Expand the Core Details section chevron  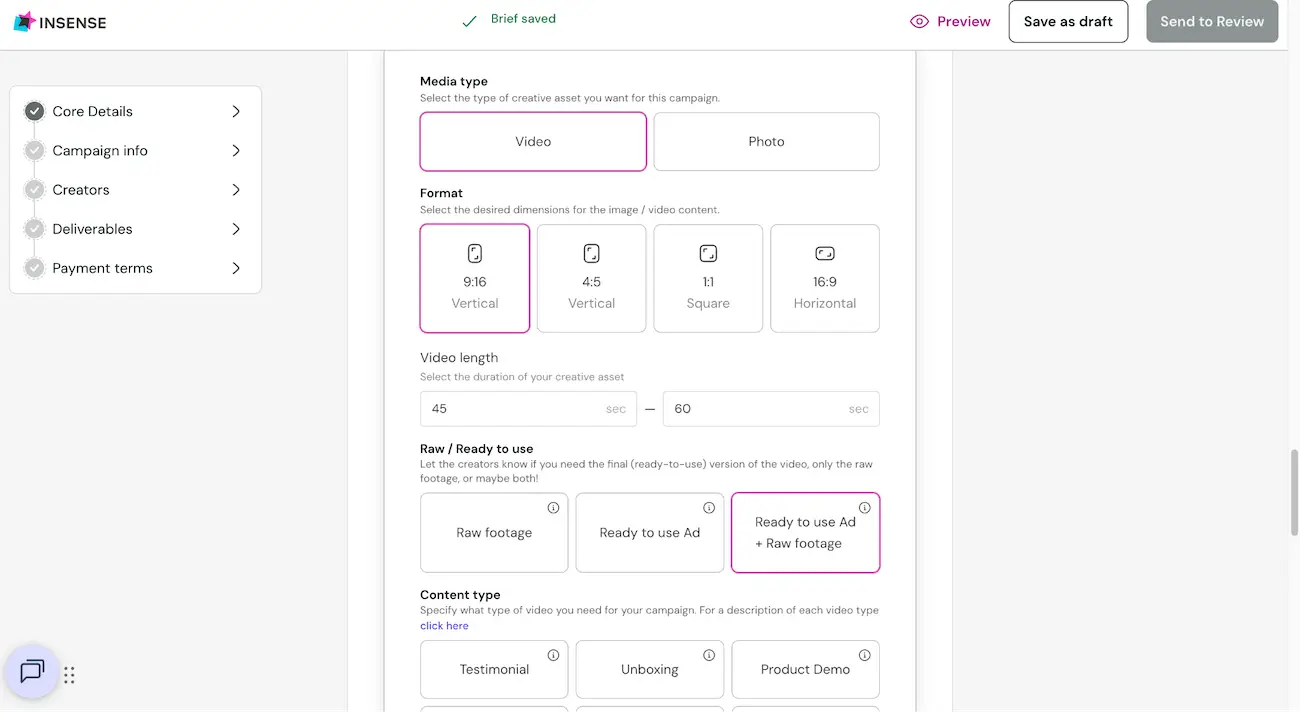click(236, 111)
